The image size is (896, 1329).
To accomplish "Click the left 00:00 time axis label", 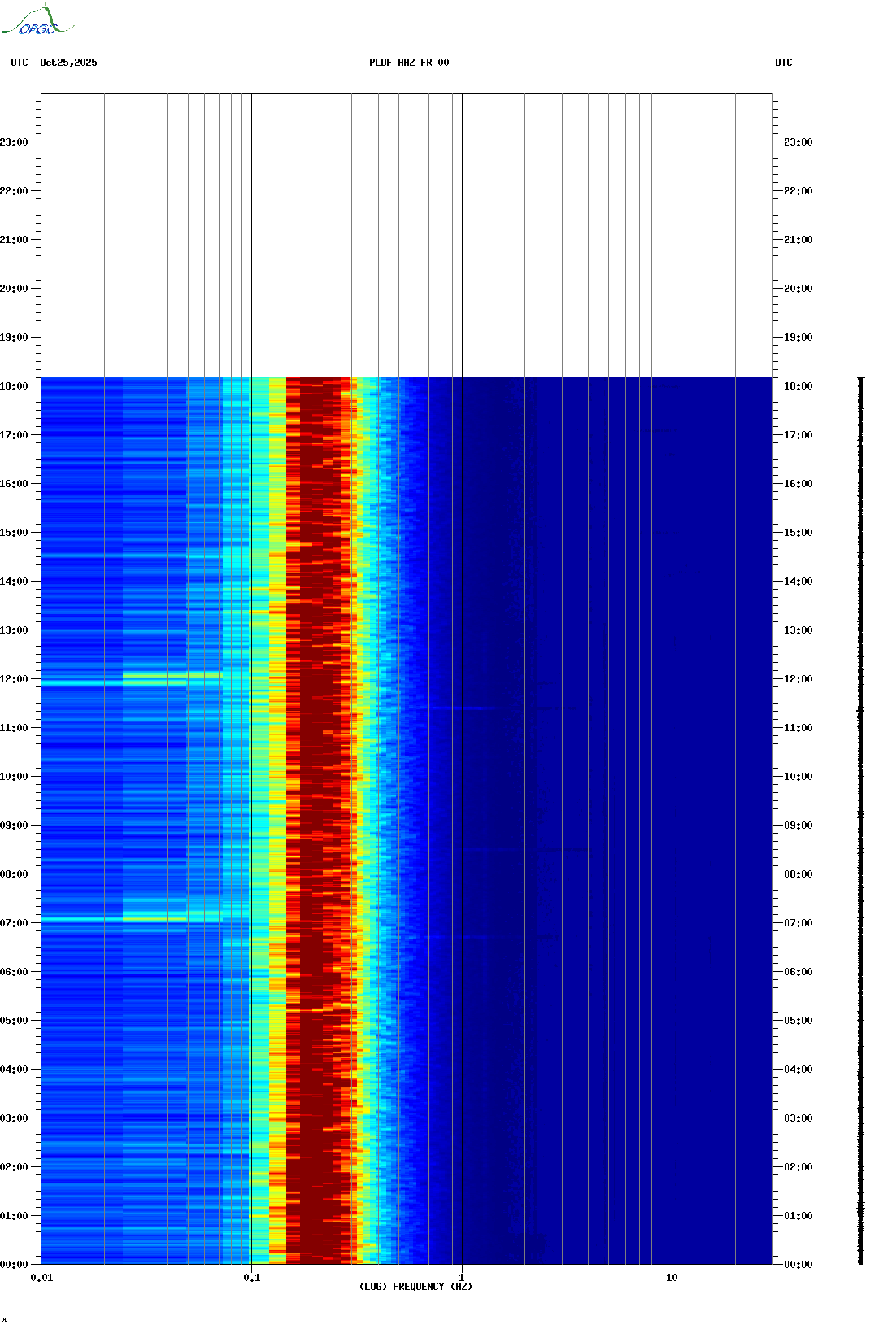I will pyautogui.click(x=14, y=1265).
